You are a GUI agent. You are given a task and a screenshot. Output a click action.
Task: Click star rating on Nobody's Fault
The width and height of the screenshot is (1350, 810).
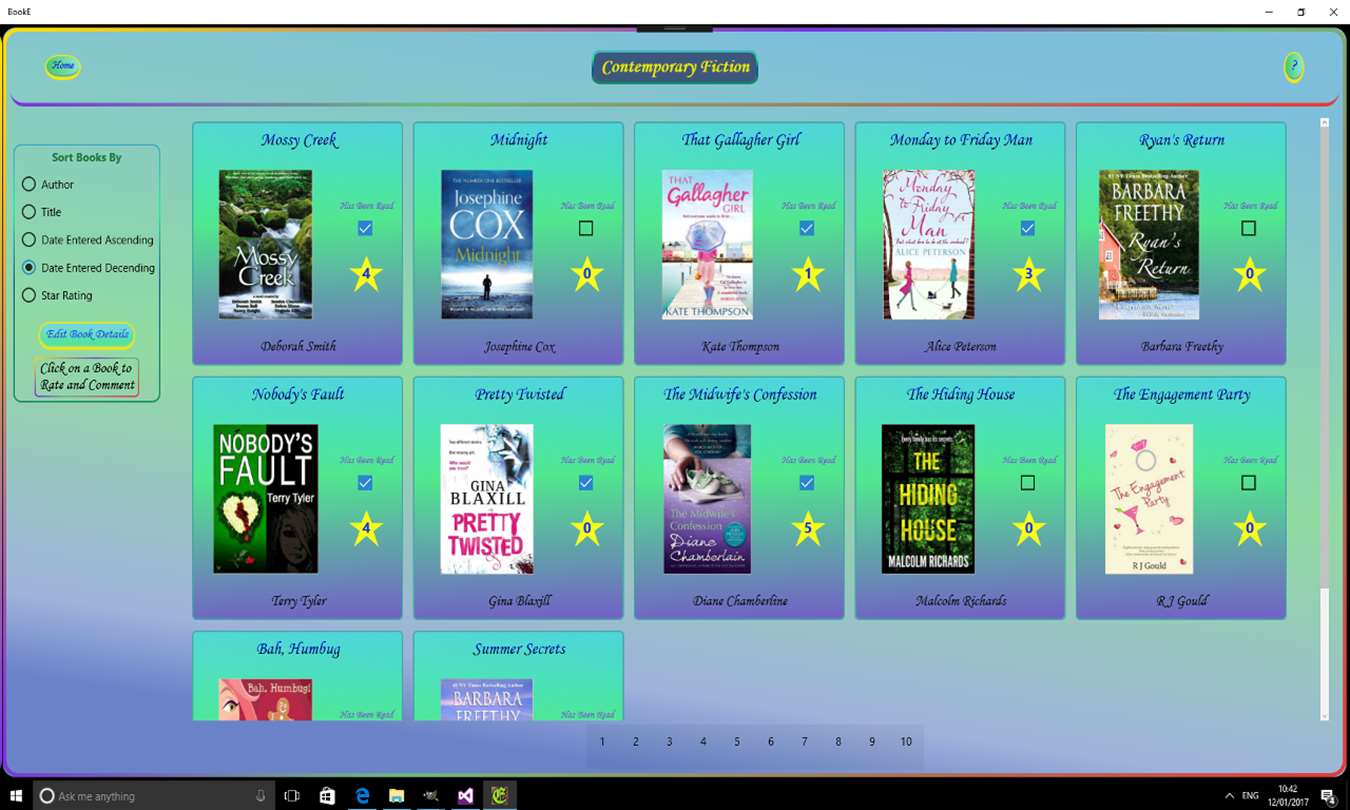coord(366,528)
